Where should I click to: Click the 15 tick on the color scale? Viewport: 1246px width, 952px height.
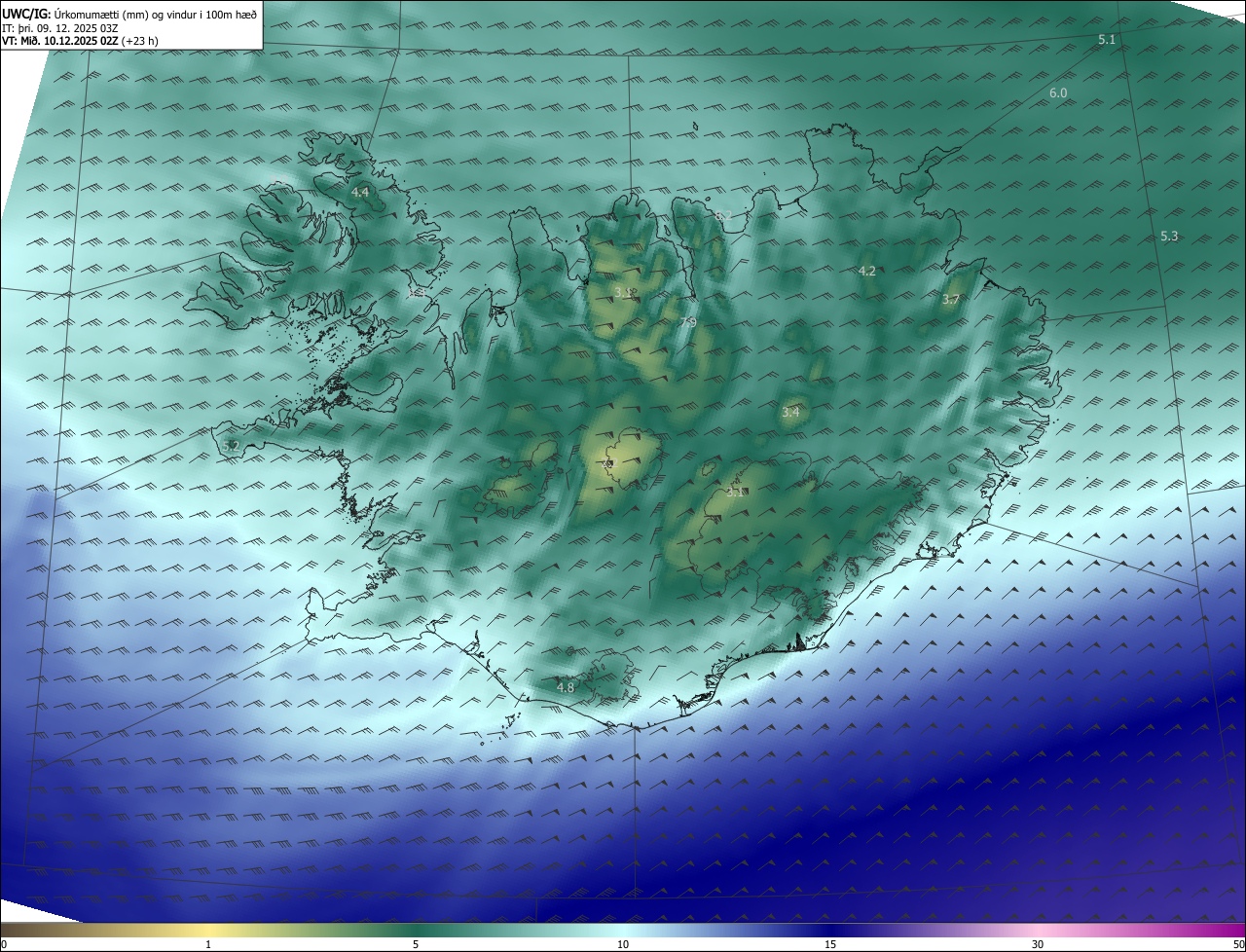(830, 944)
